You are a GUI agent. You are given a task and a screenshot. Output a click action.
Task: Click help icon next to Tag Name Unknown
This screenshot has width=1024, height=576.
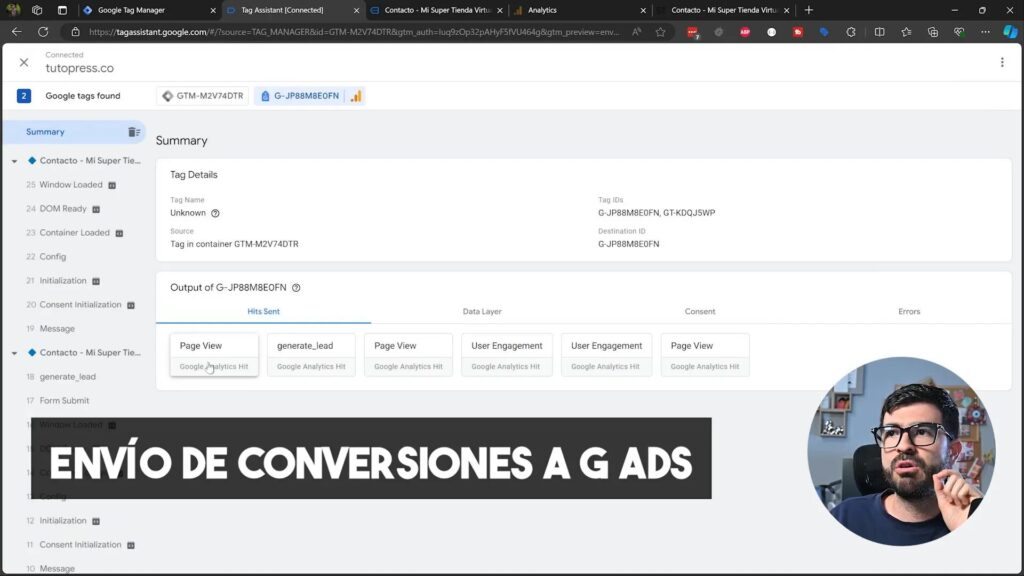(x=215, y=214)
